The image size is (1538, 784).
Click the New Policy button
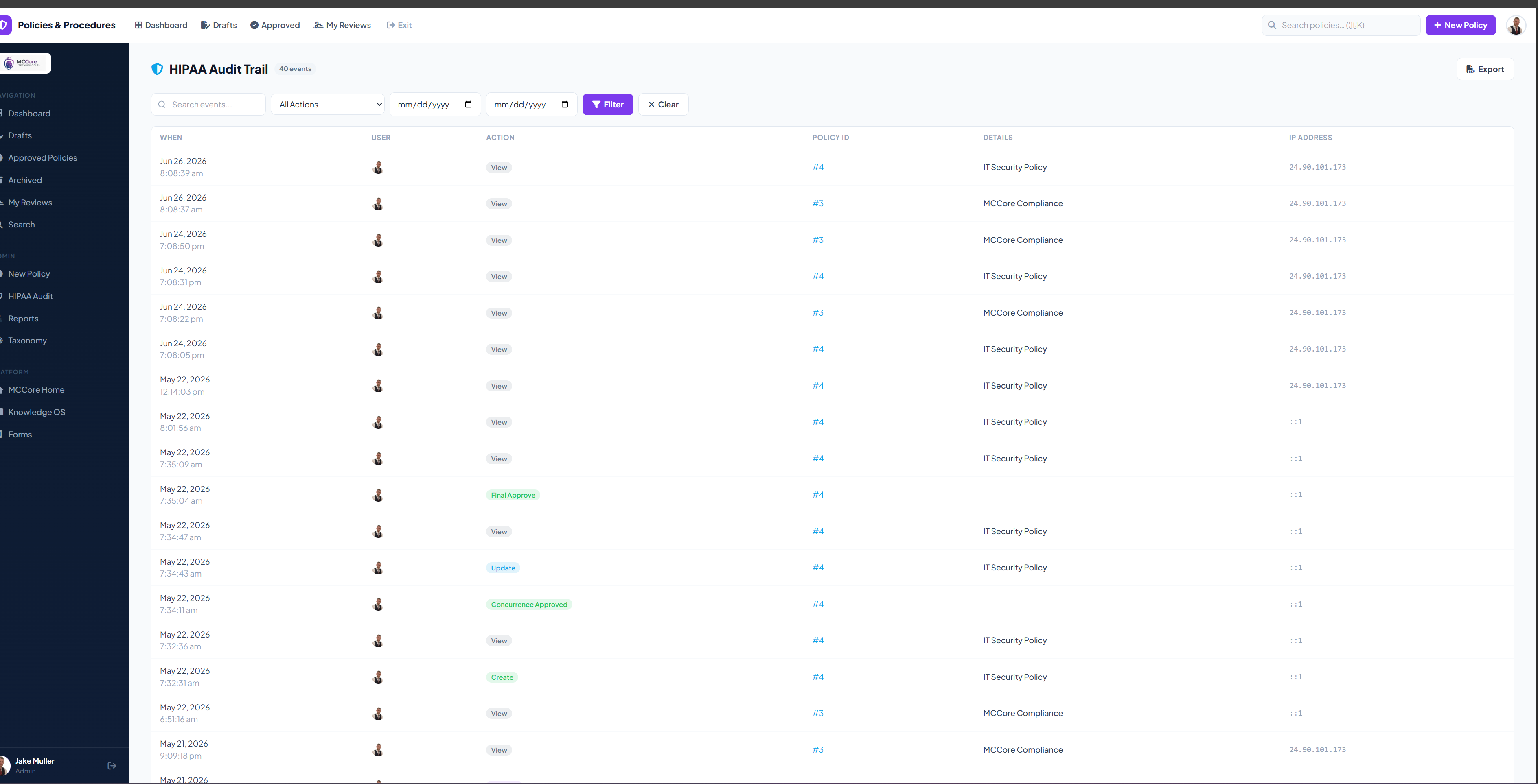click(x=1460, y=25)
